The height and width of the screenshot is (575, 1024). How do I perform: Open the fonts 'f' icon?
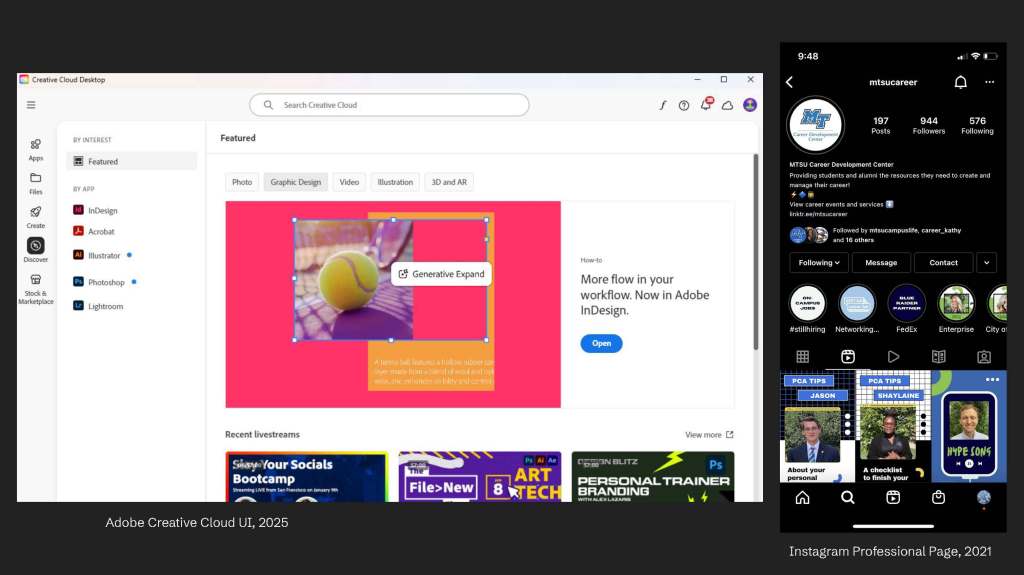[662, 105]
